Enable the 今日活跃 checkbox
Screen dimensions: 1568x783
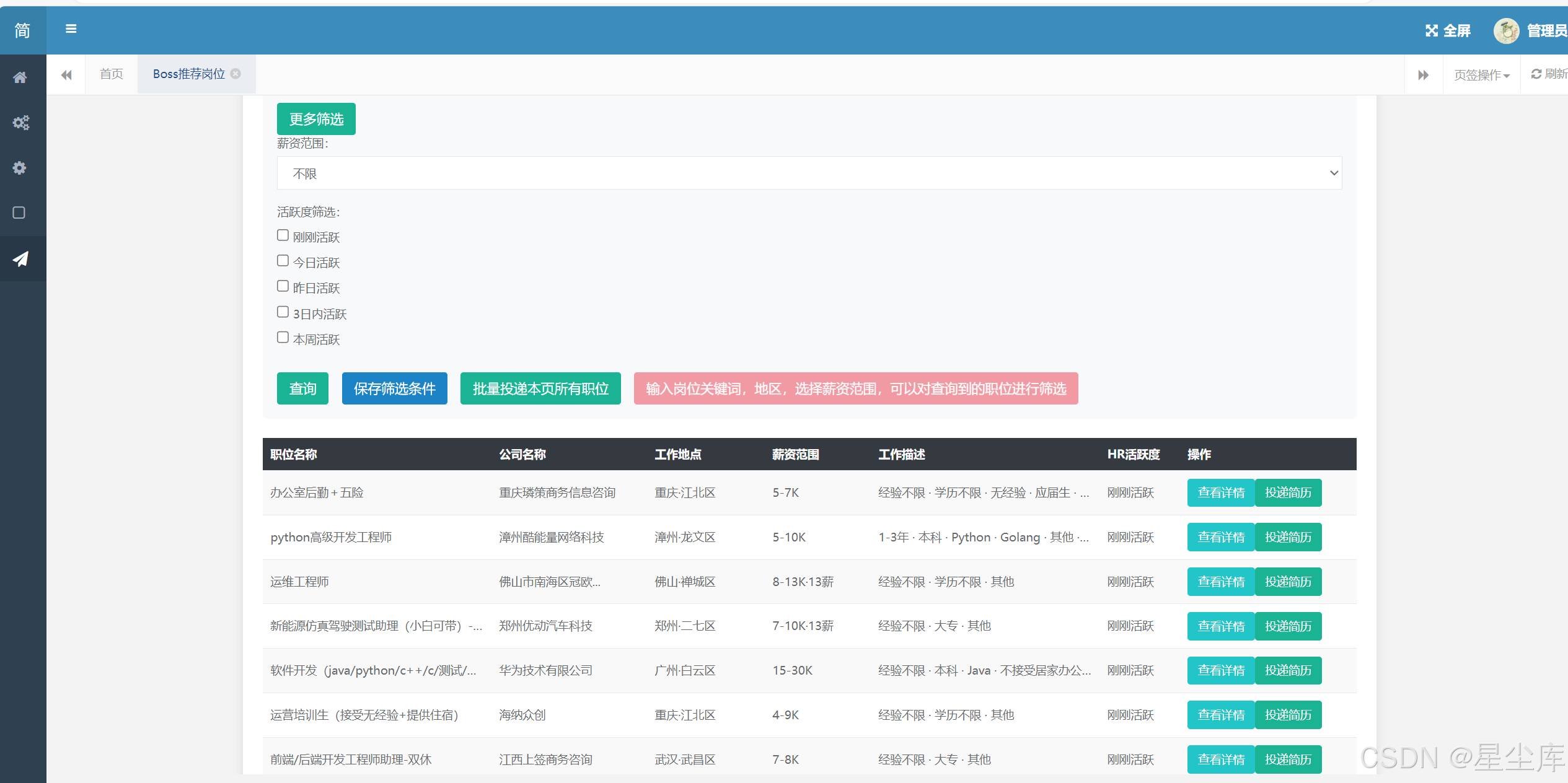coord(283,261)
